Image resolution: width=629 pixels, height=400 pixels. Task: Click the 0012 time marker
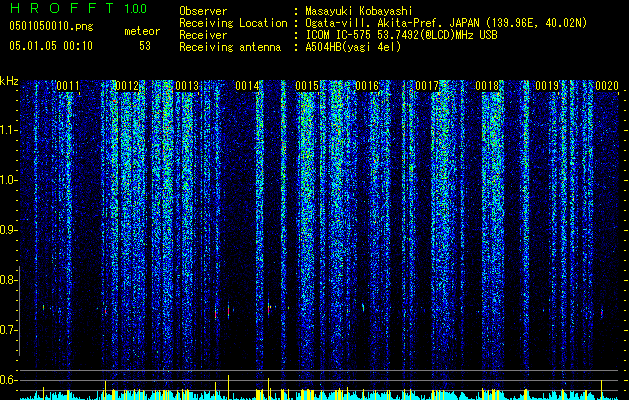(x=127, y=86)
